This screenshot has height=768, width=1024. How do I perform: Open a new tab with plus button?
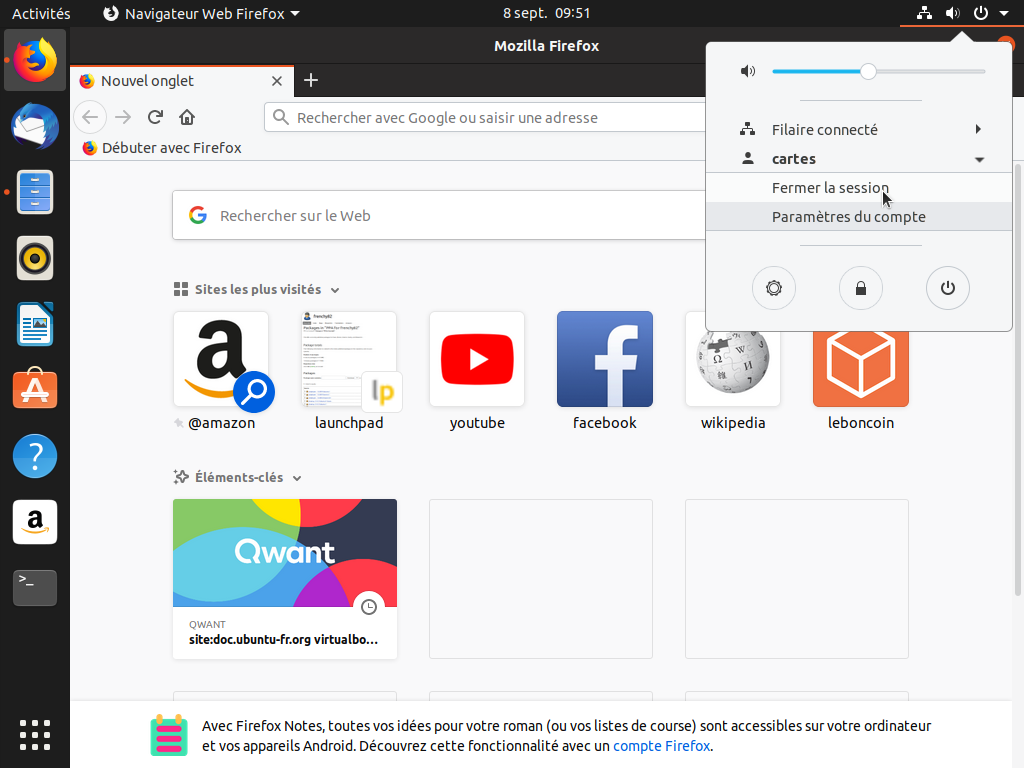pyautogui.click(x=311, y=80)
